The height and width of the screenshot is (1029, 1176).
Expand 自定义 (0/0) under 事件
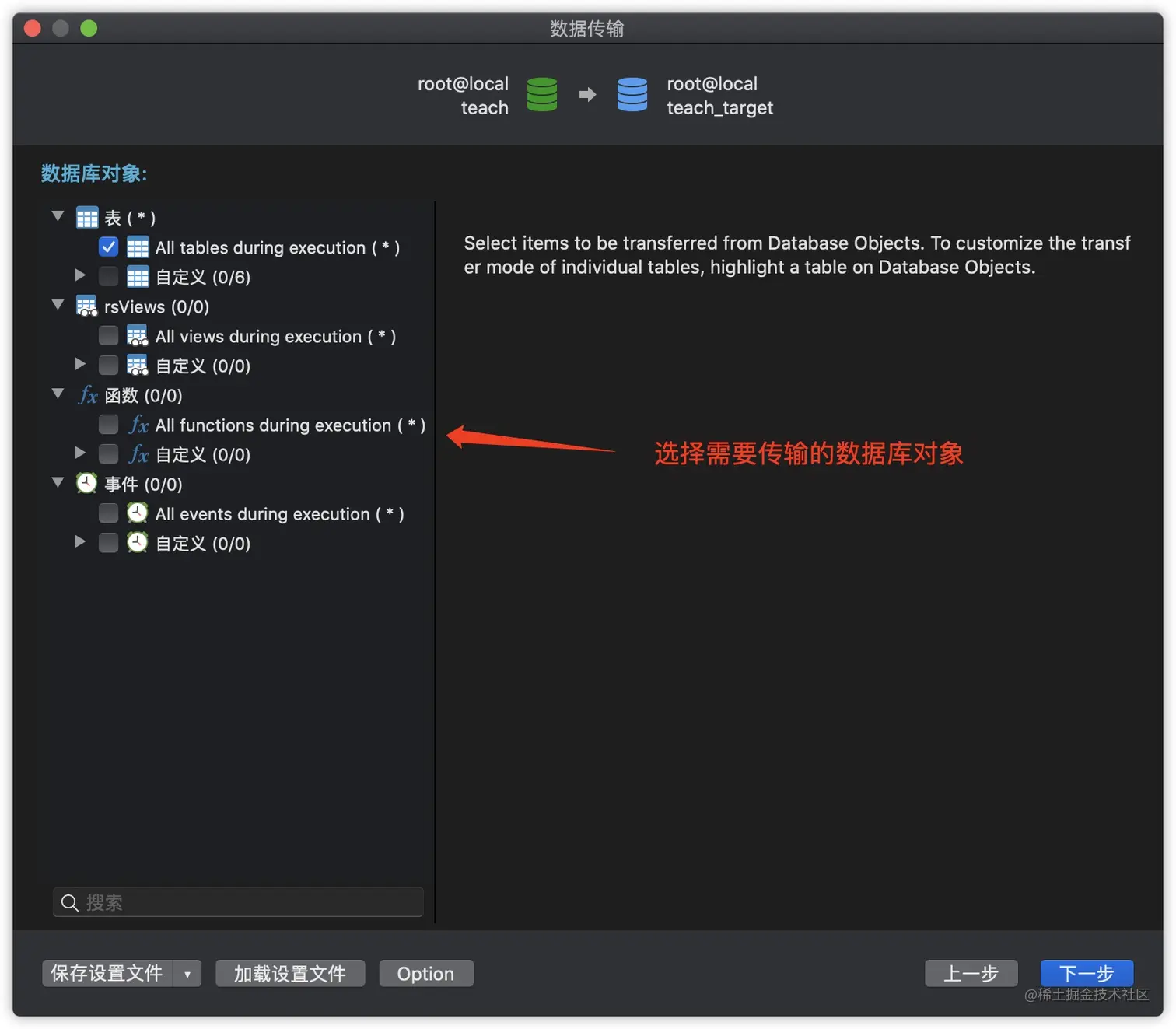pyautogui.click(x=79, y=541)
